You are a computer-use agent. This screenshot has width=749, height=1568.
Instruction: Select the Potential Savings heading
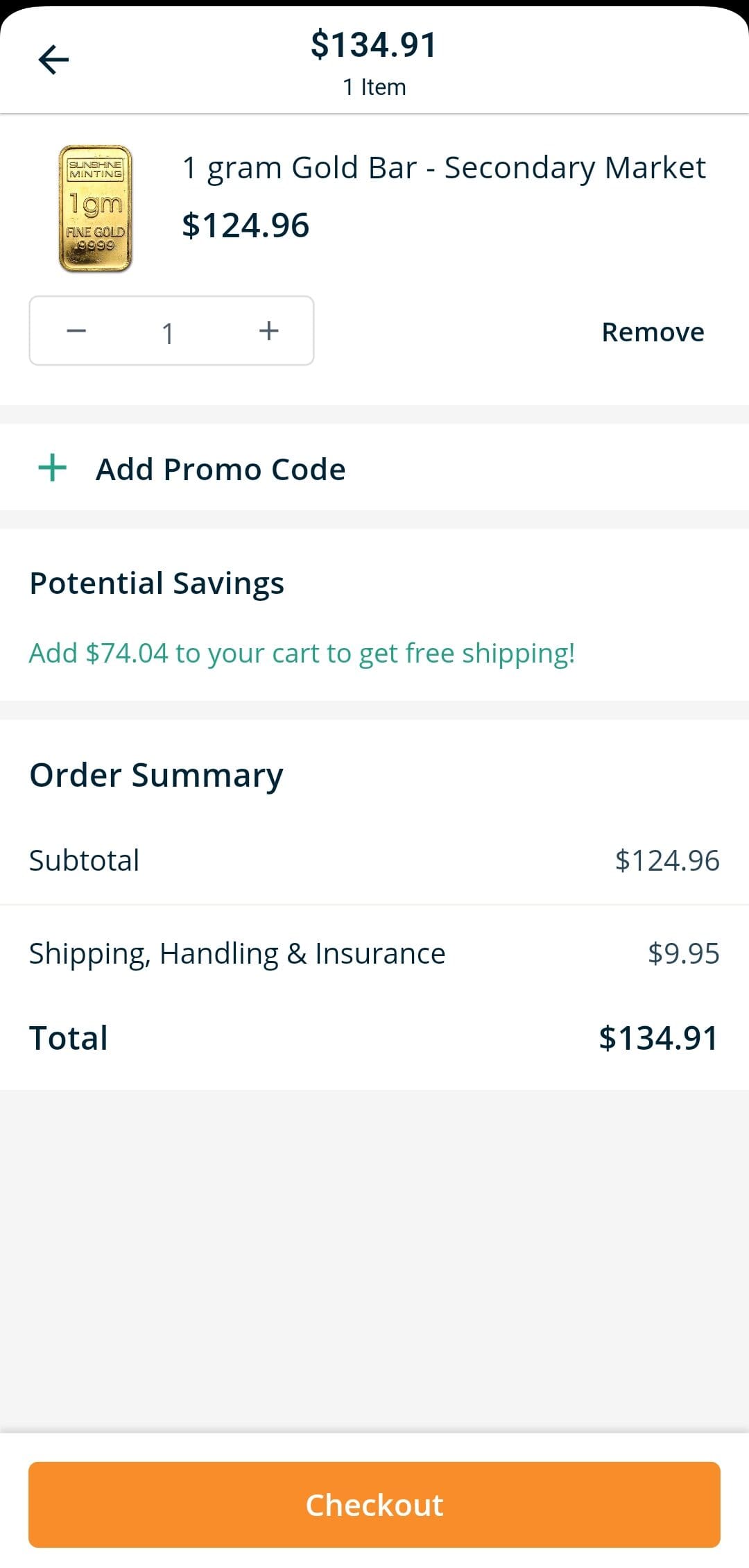pyautogui.click(x=157, y=583)
